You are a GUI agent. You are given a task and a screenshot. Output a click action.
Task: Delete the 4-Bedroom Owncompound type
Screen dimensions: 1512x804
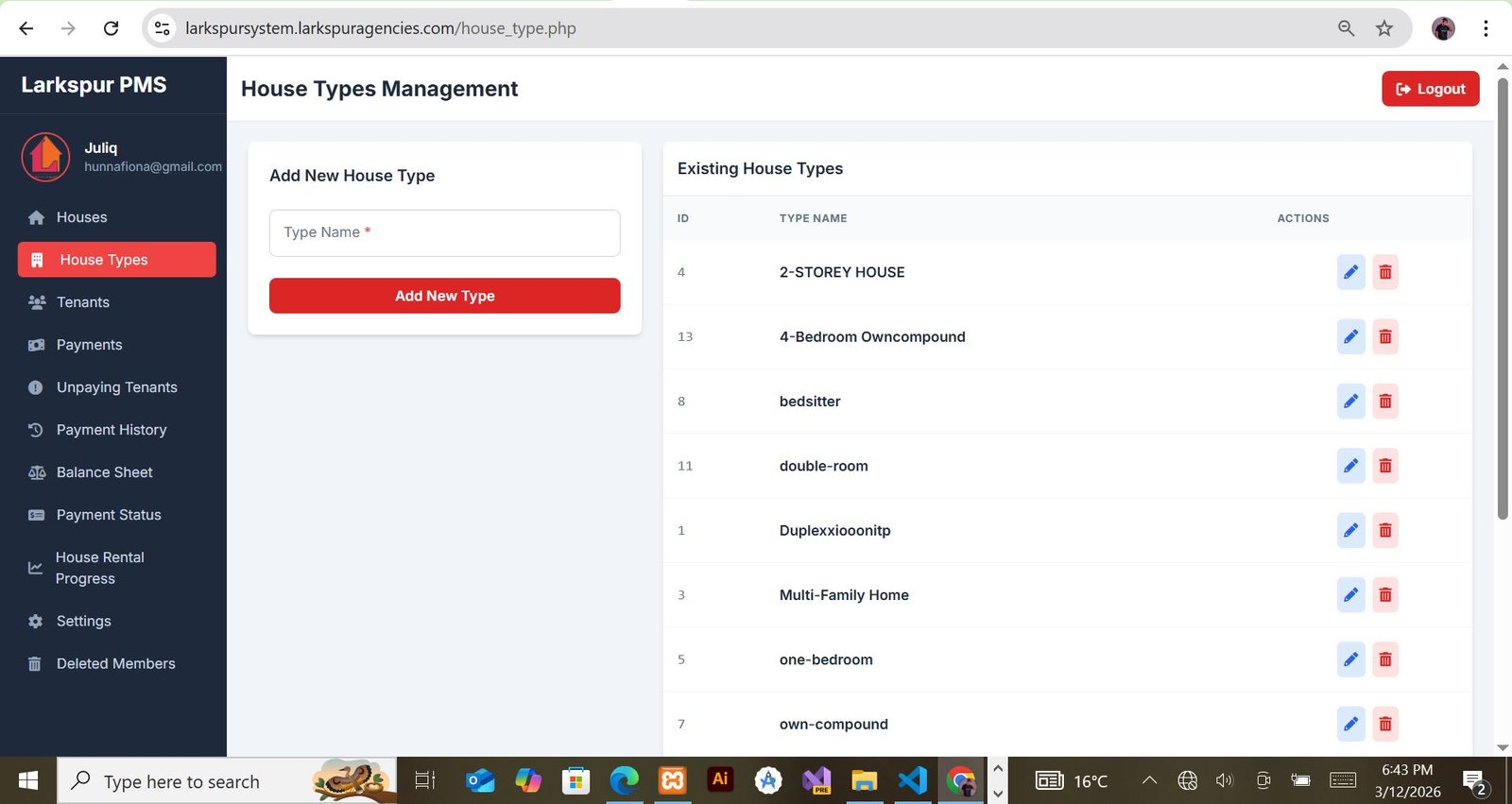pos(1384,337)
